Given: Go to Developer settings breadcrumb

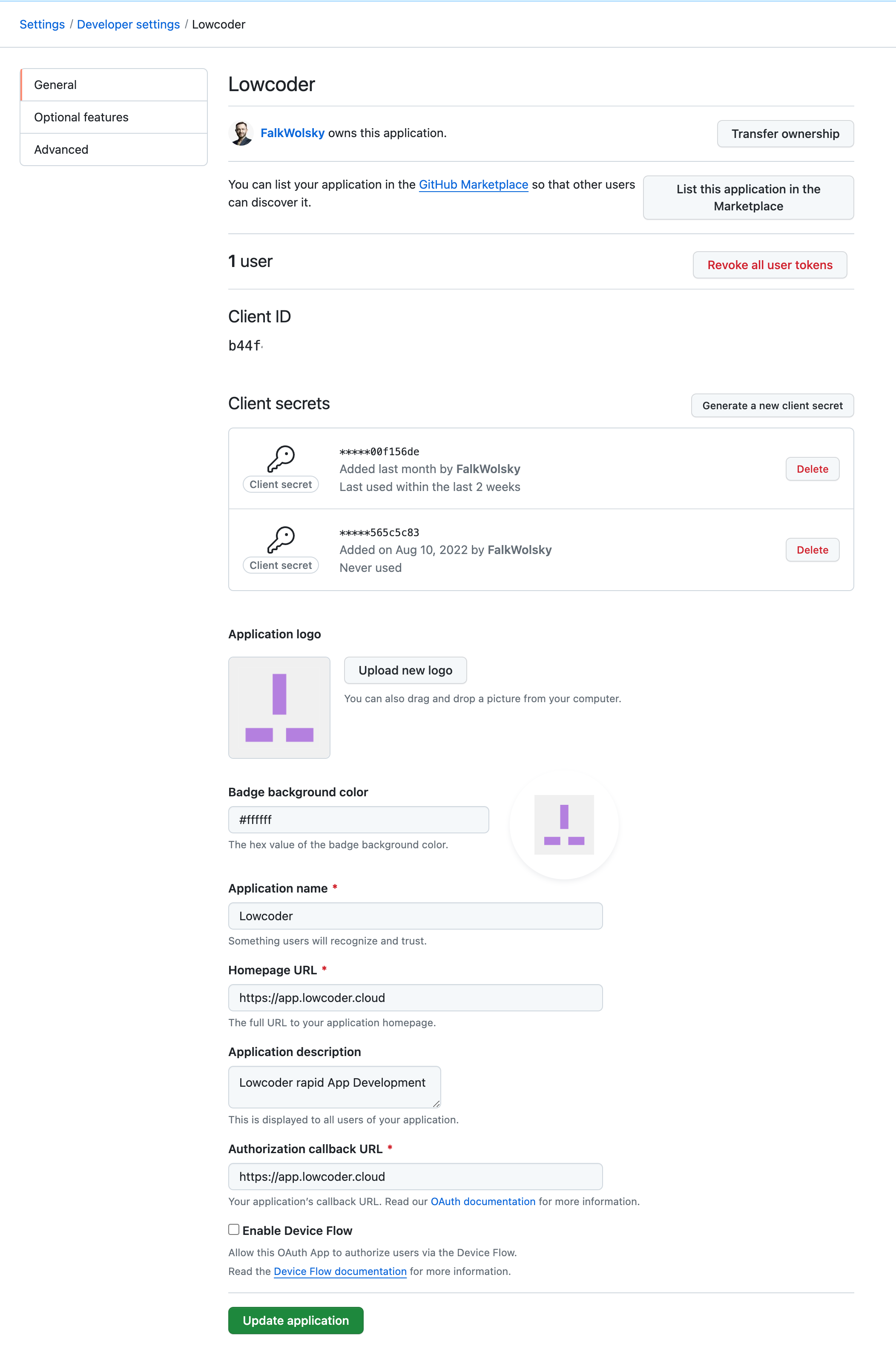Looking at the screenshot, I should (128, 25).
